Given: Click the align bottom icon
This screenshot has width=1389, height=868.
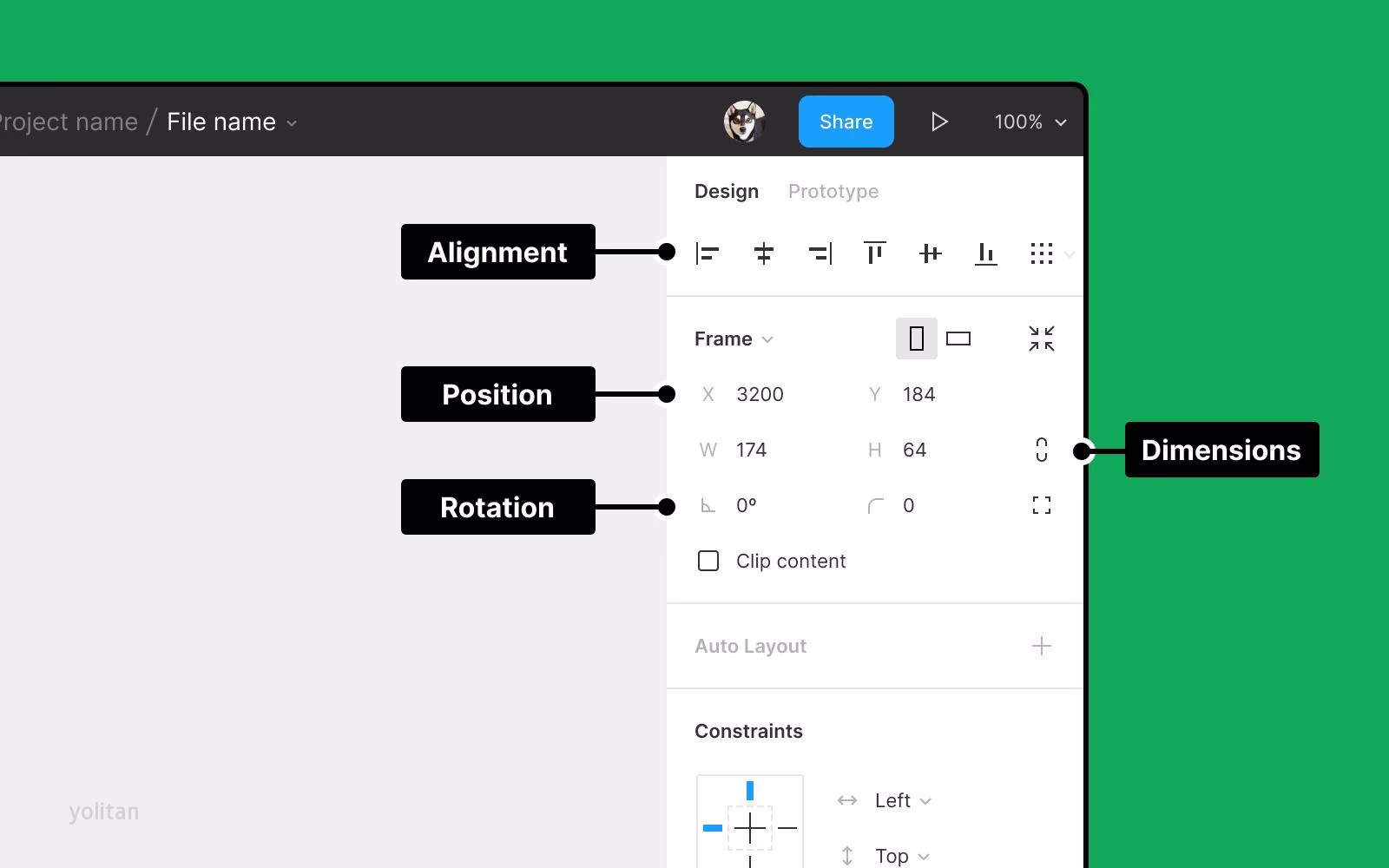Looking at the screenshot, I should pyautogui.click(x=986, y=253).
